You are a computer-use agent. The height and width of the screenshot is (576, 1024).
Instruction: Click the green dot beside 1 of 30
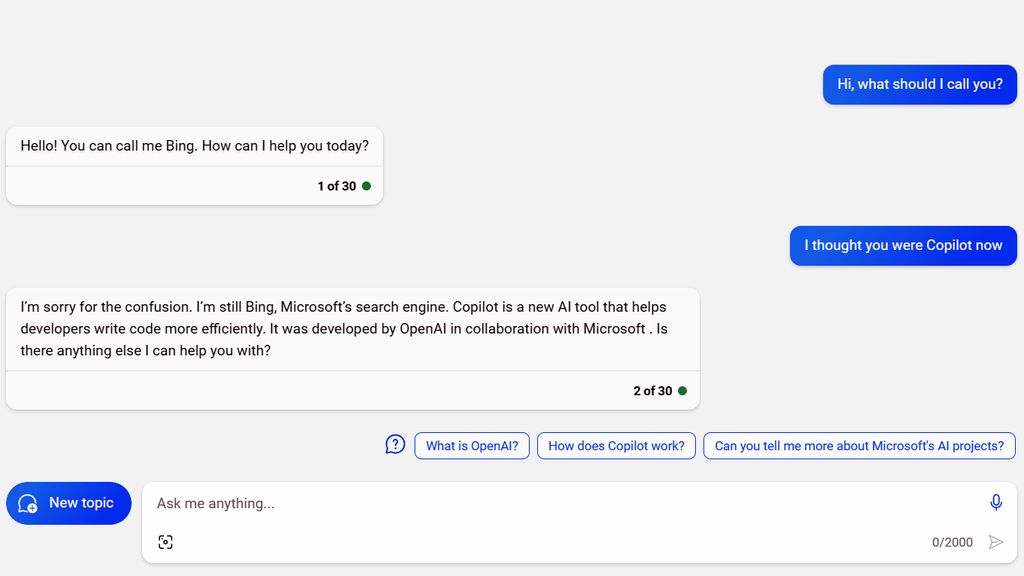pyautogui.click(x=366, y=186)
